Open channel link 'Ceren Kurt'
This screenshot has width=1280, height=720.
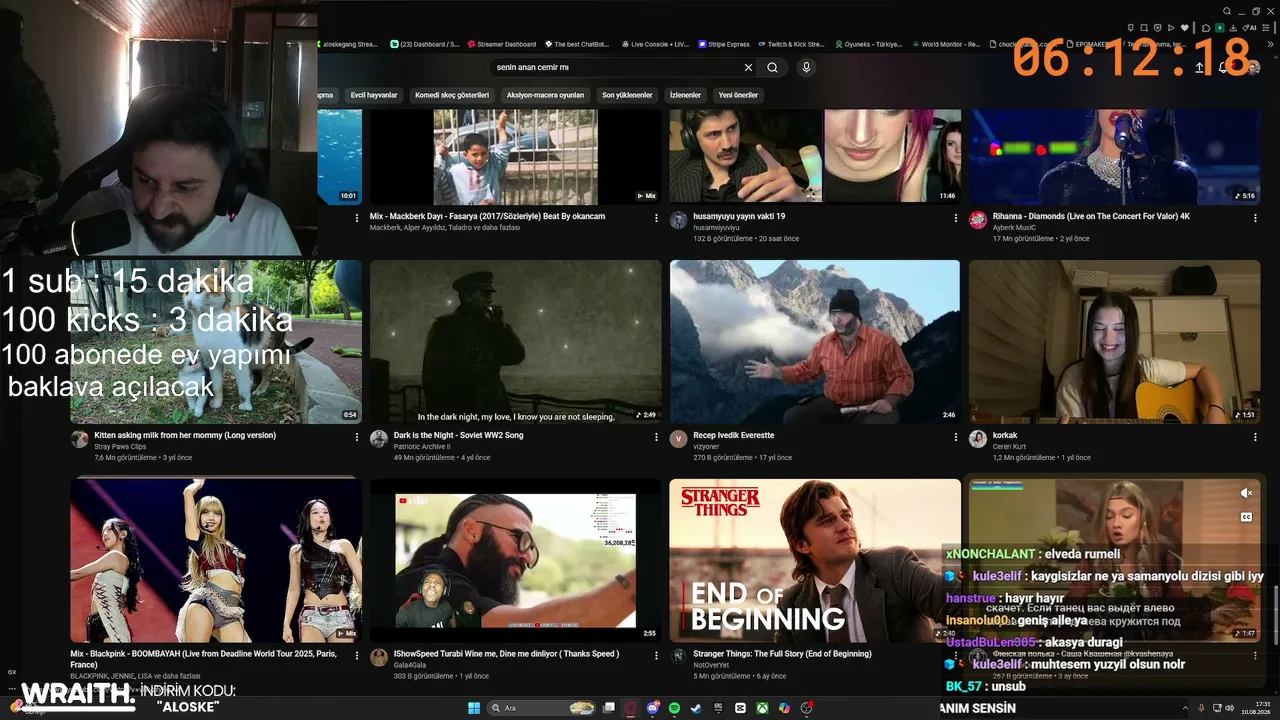pyautogui.click(x=1010, y=446)
